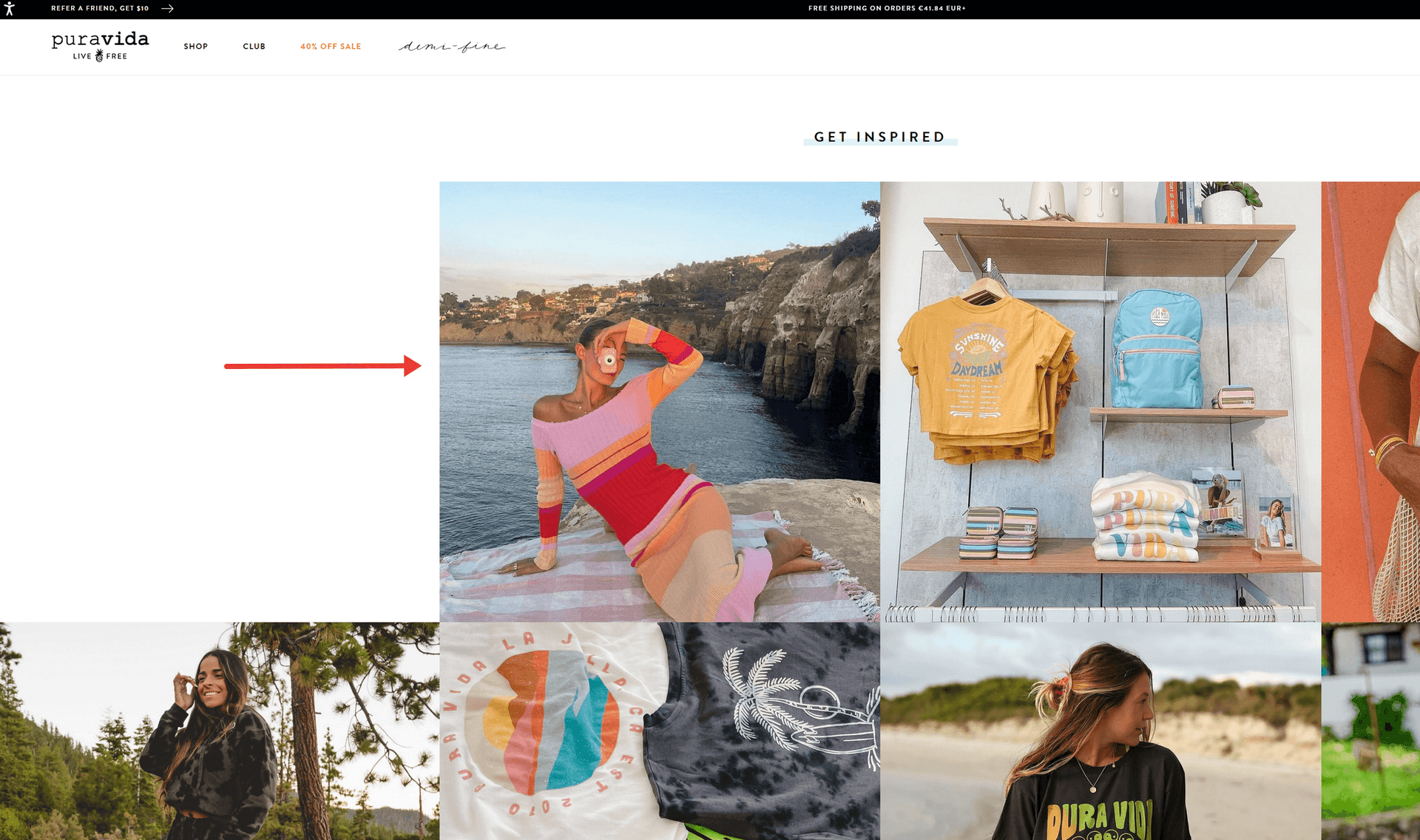
Task: Select the beach photo of woman in Pura Vida tee
Action: [1100, 728]
